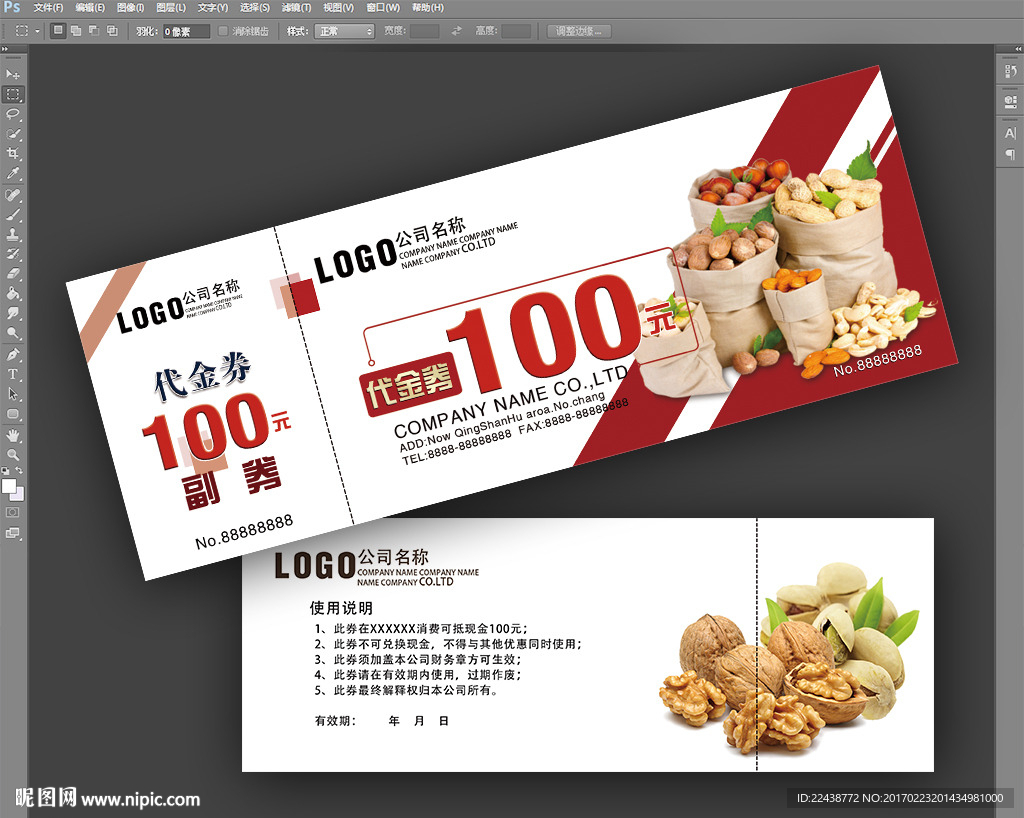Select the Pen tool
The width and height of the screenshot is (1024, 818).
pos(12,354)
